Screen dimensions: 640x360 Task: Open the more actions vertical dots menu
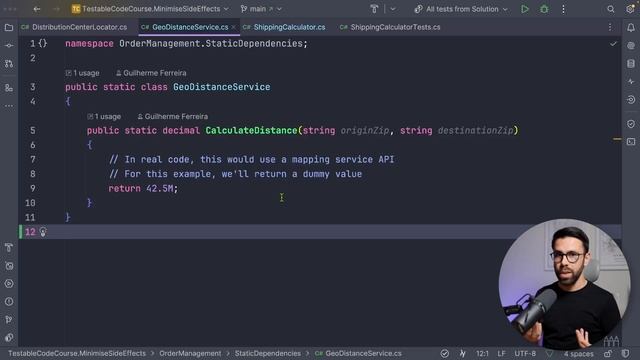pyautogui.click(x=563, y=9)
